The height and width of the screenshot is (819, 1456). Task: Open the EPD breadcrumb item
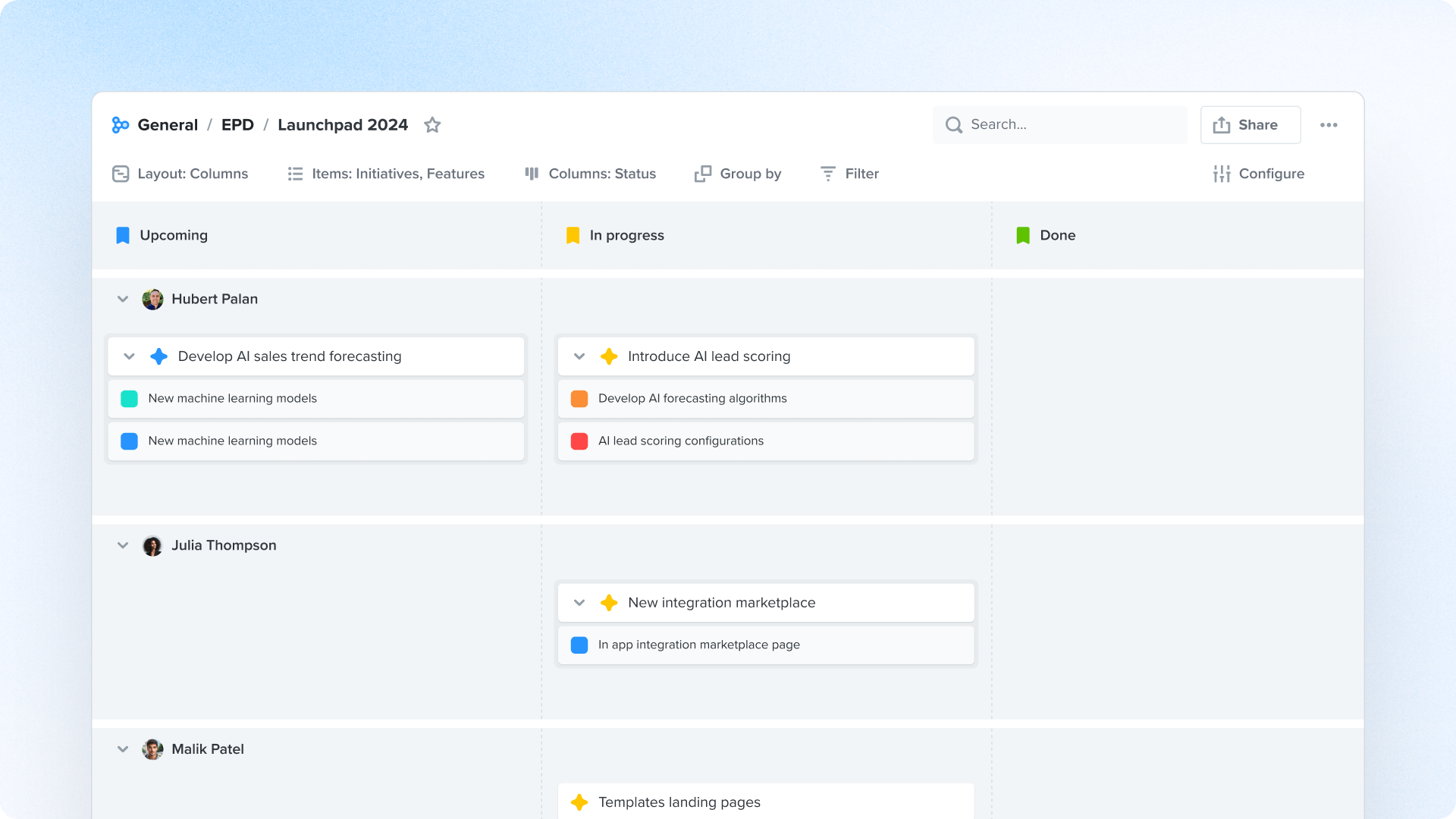coord(237,124)
